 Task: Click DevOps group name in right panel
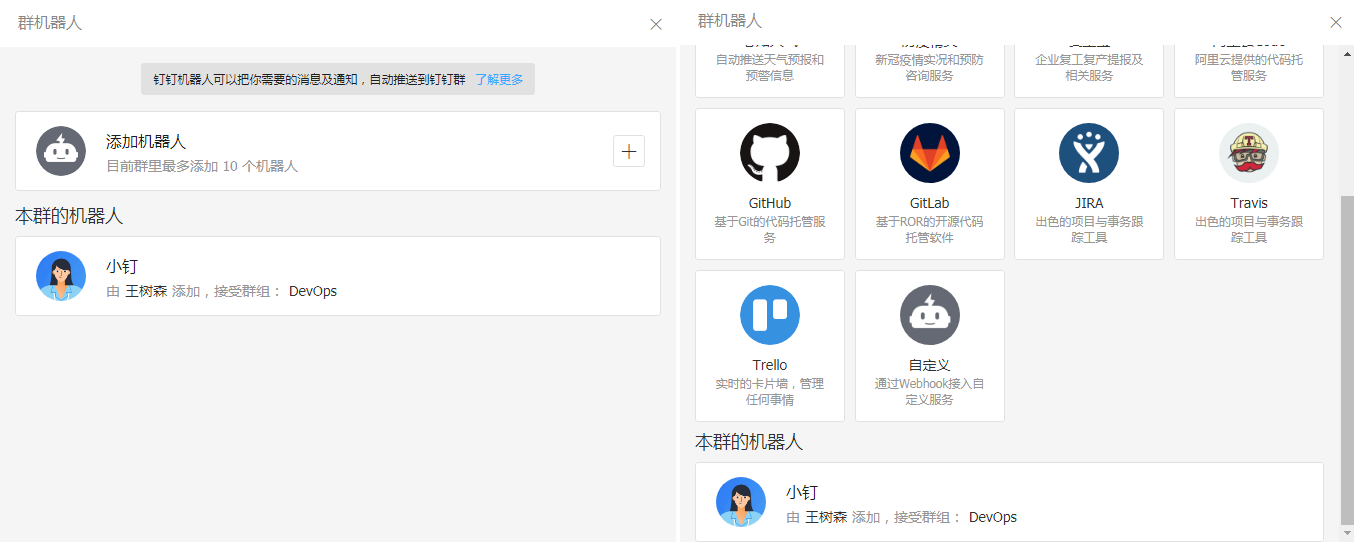pos(993,517)
